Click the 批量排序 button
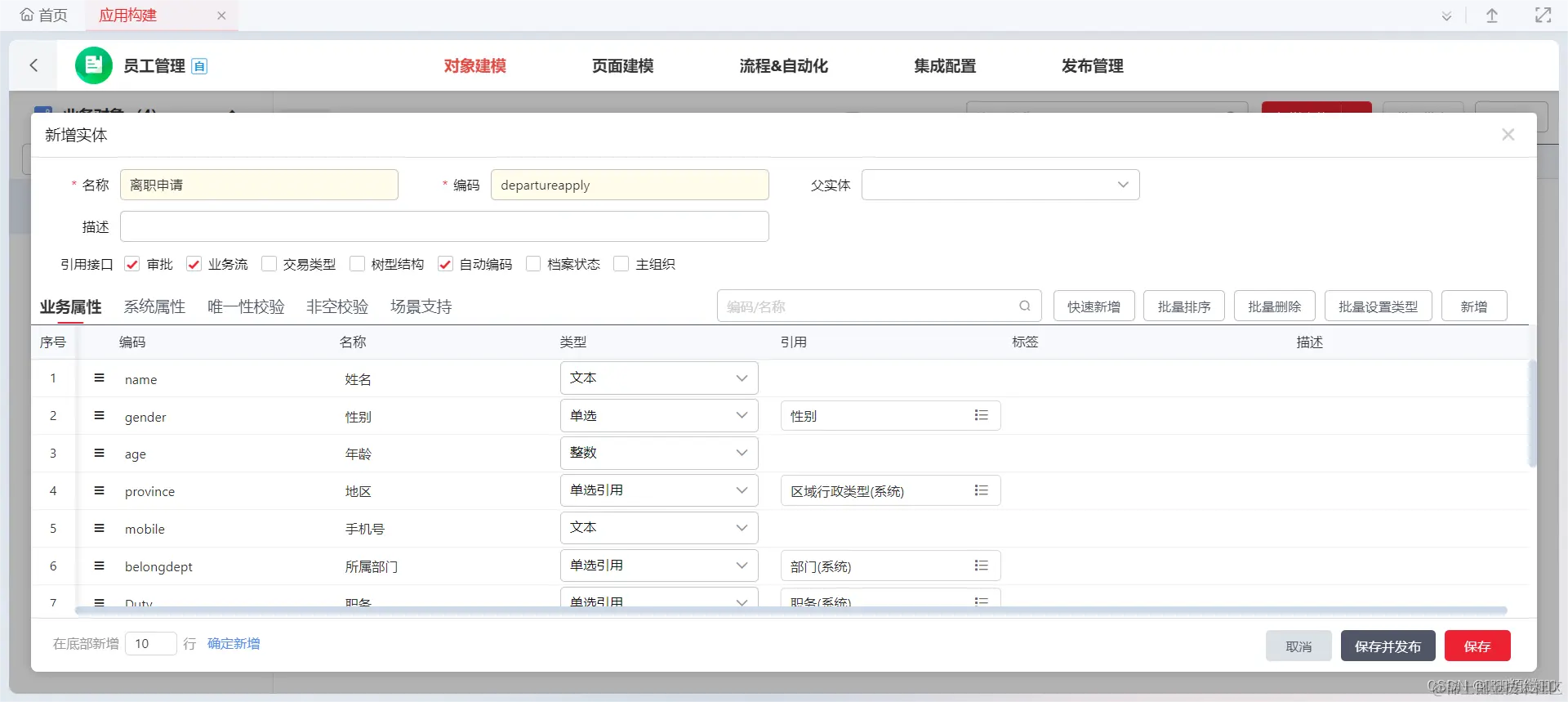Viewport: 1568px width, 702px height. tap(1184, 306)
